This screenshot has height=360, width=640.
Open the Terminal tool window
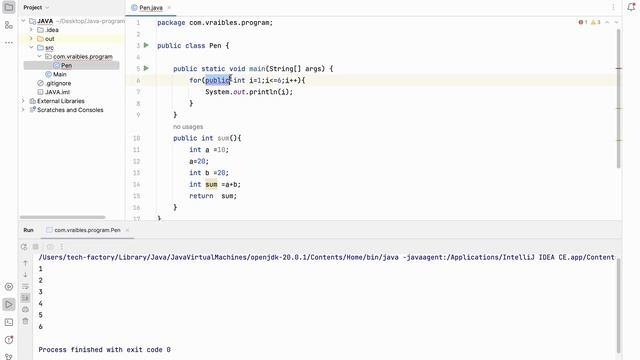tap(9, 322)
